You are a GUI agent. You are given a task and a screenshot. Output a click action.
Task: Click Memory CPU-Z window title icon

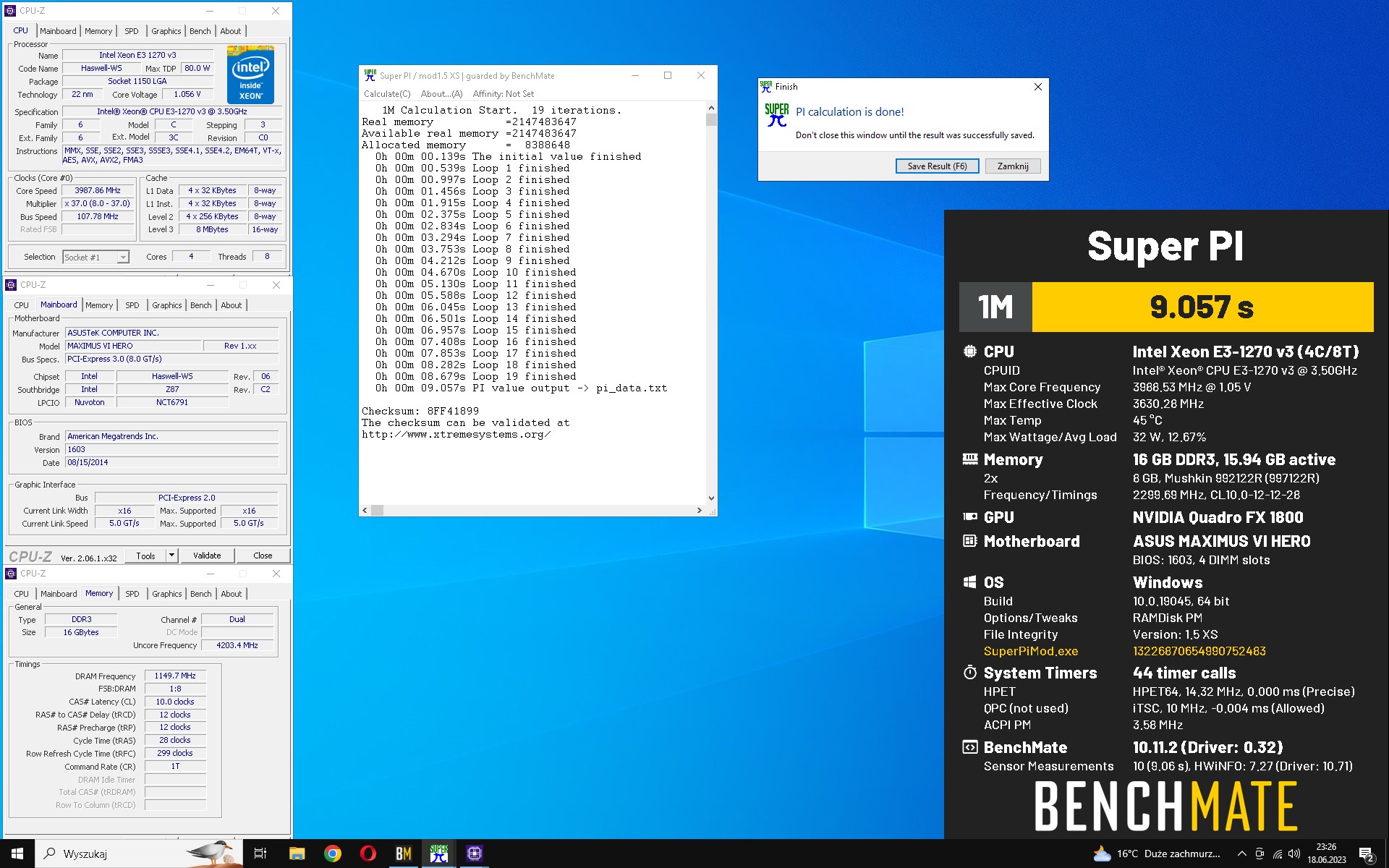pos(11,574)
